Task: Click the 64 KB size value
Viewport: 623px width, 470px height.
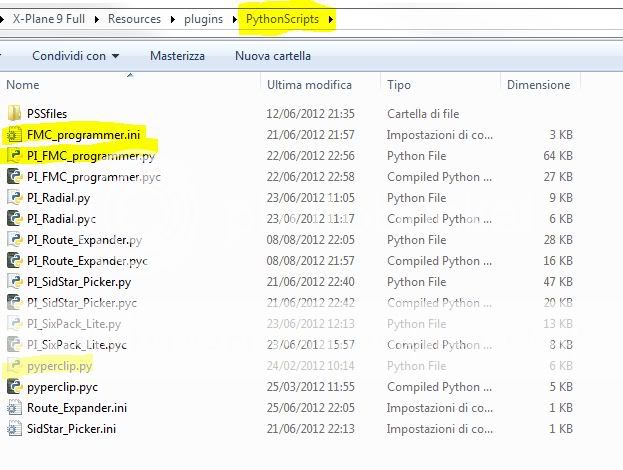Action: (558, 156)
